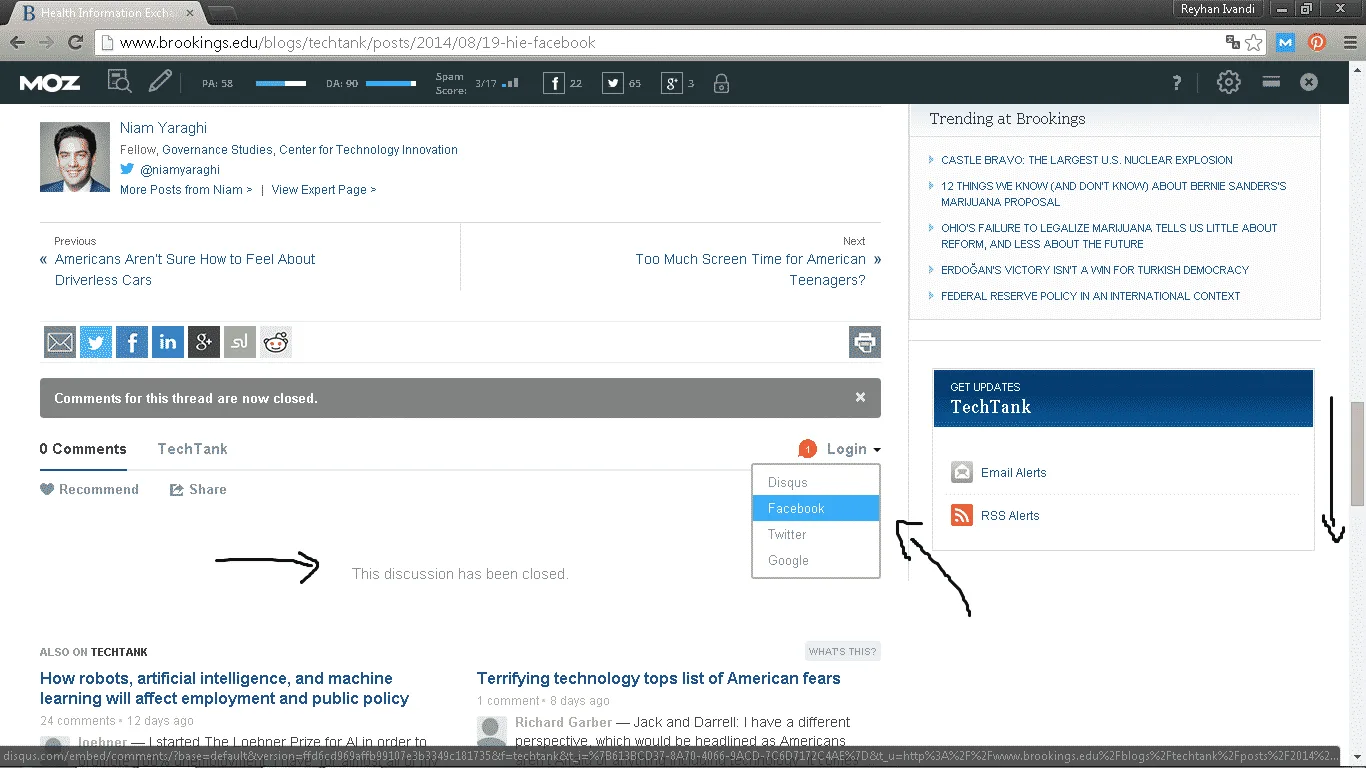Click the What's This? button
Image resolution: width=1366 pixels, height=768 pixels.
tap(842, 652)
